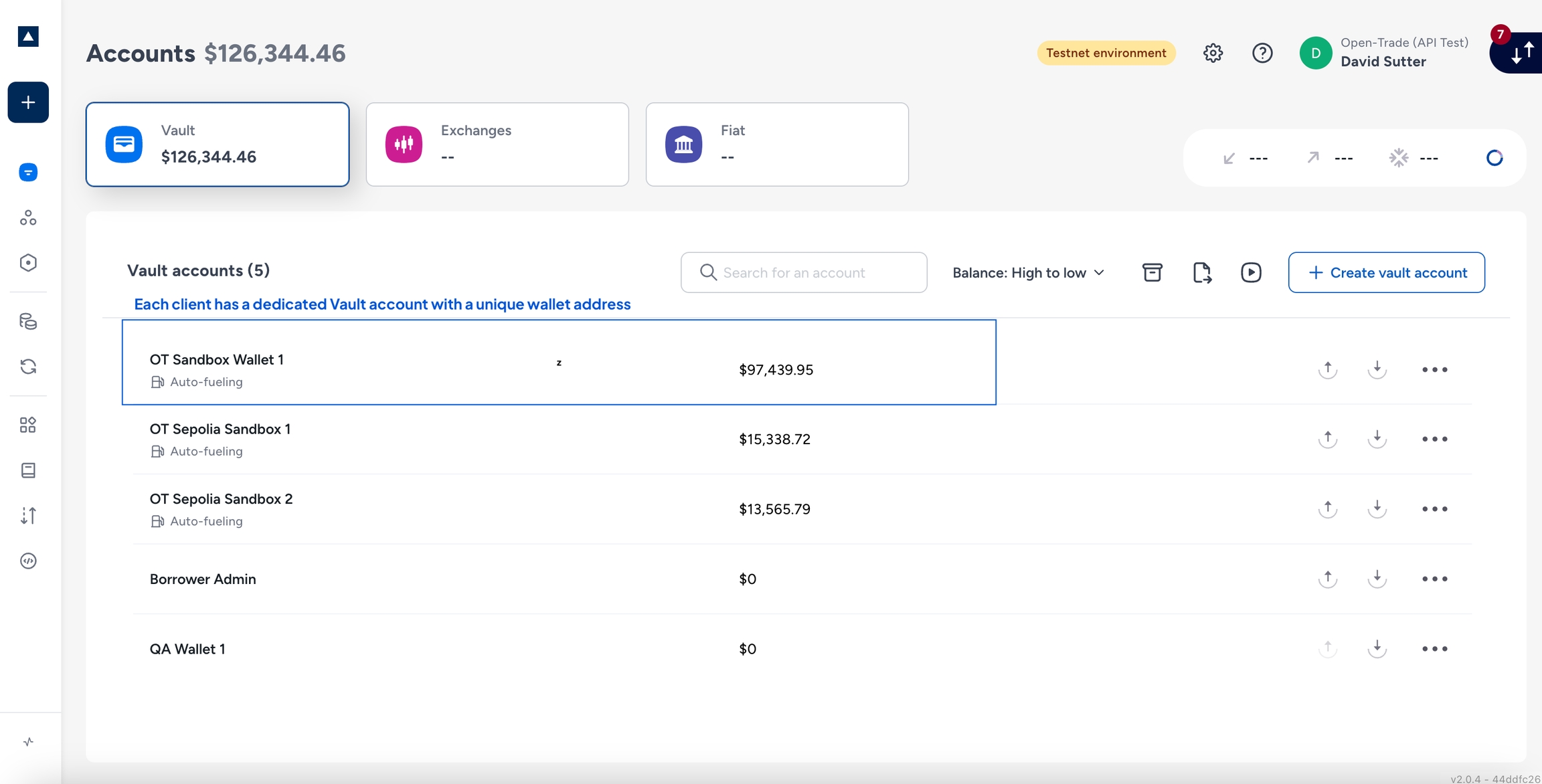Select the Fiat tab card
1542x784 pixels.
(777, 144)
